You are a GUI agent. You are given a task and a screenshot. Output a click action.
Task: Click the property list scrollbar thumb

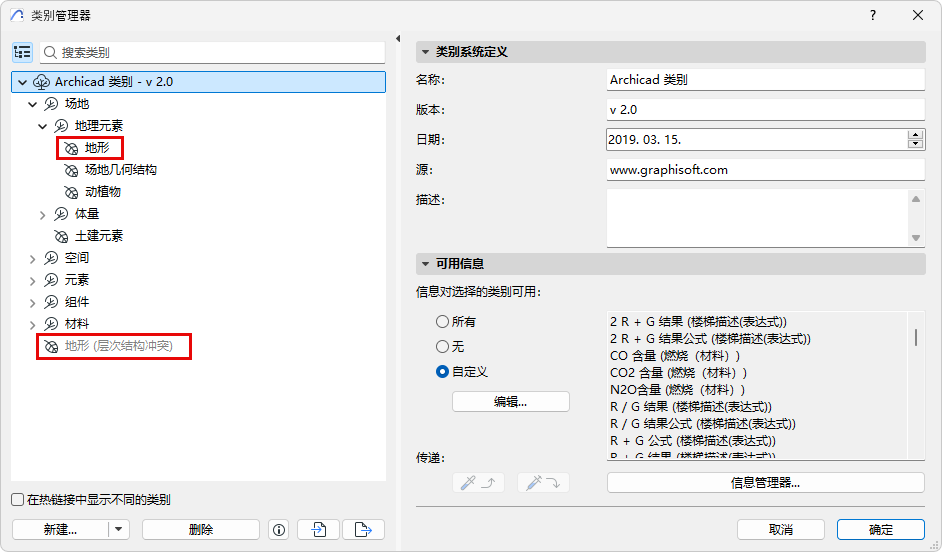coord(916,337)
